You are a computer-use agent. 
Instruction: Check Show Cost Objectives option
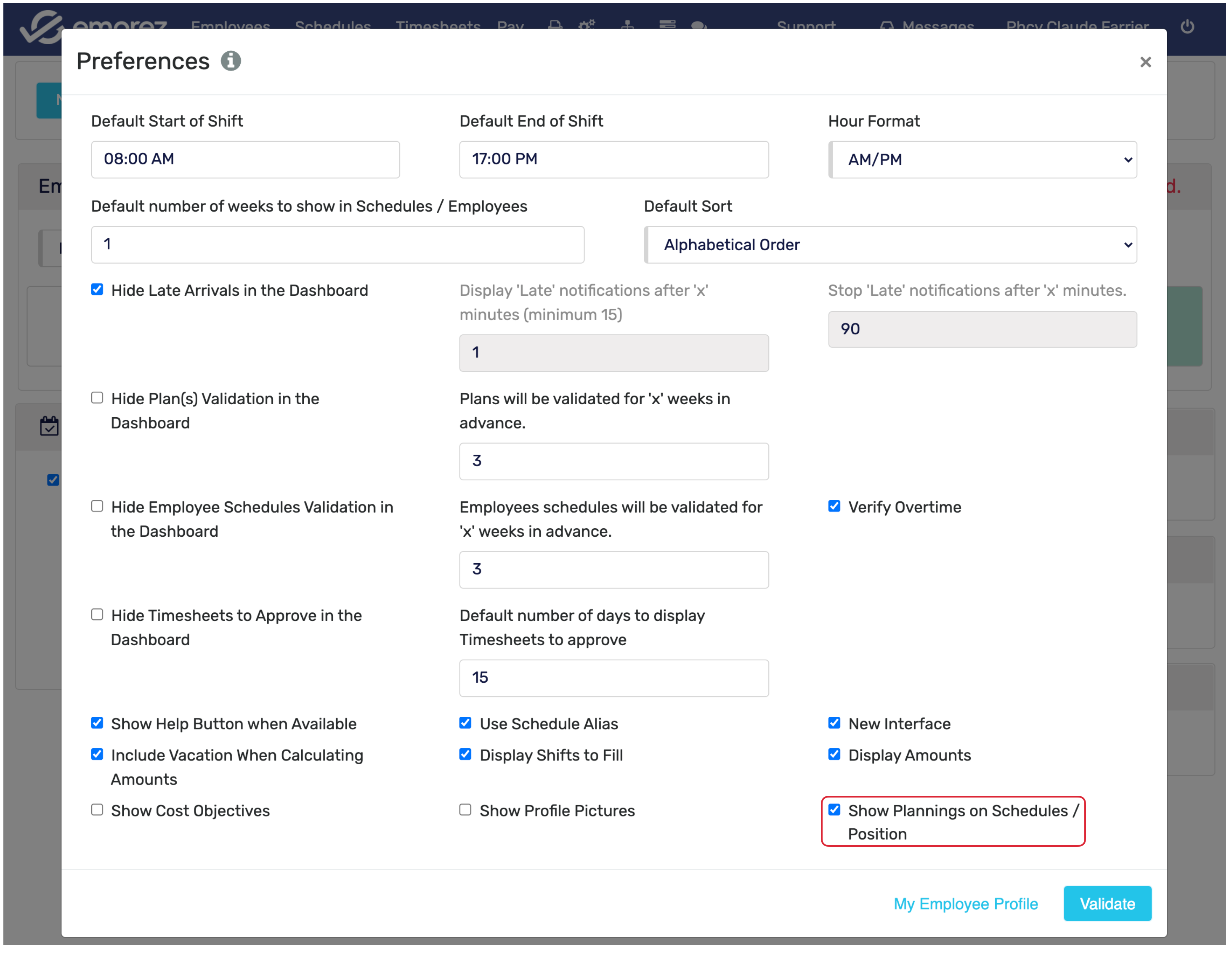(x=97, y=810)
